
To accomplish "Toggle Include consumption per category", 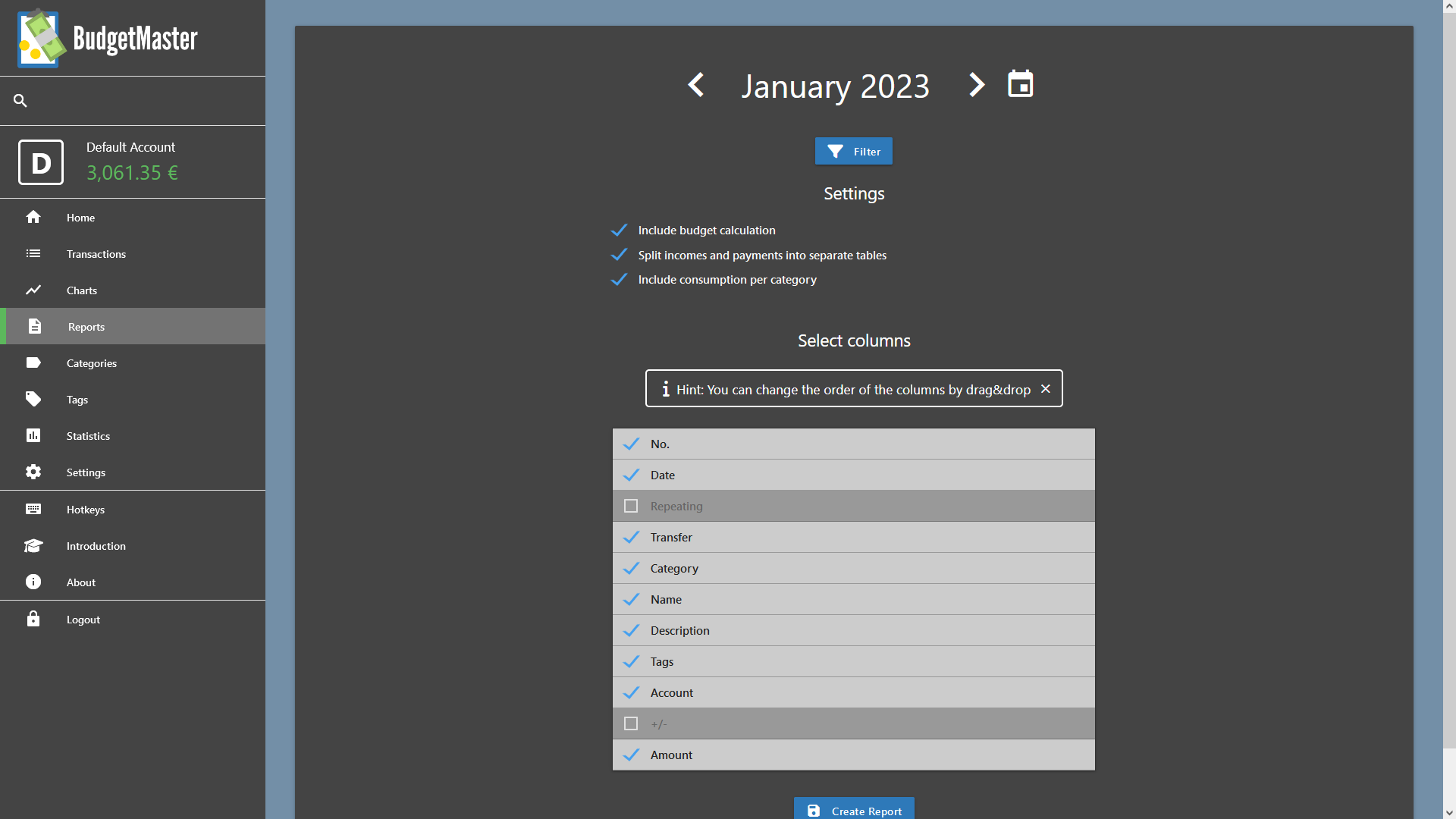I will [619, 279].
